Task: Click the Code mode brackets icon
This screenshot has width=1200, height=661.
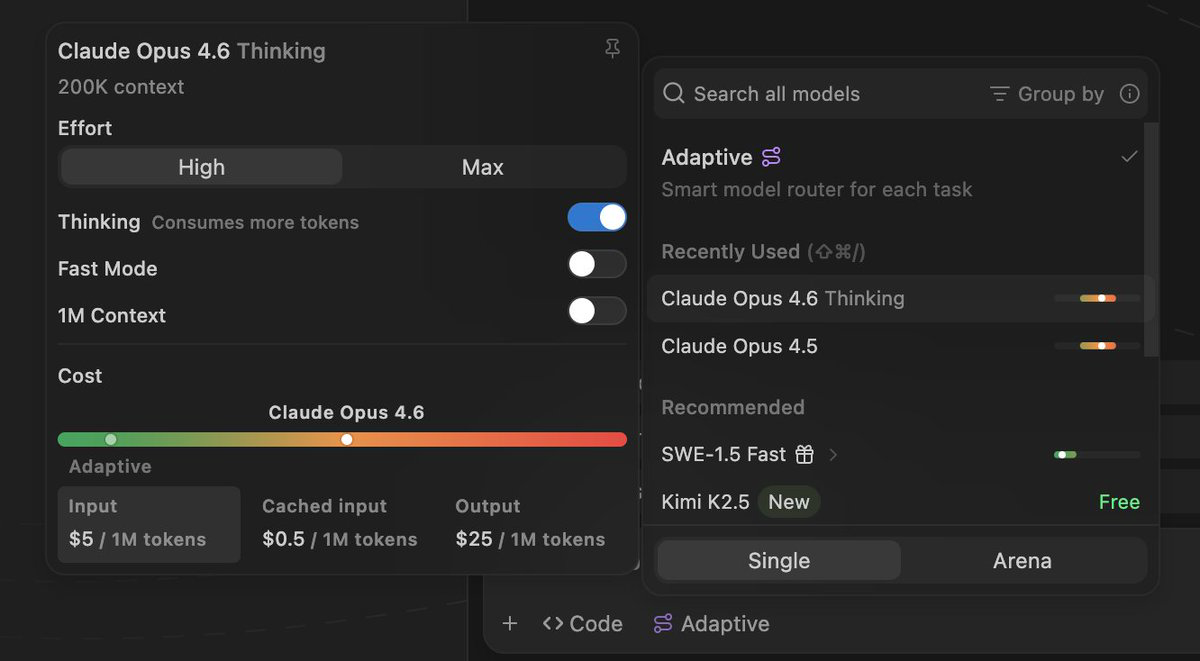Action: pos(553,624)
